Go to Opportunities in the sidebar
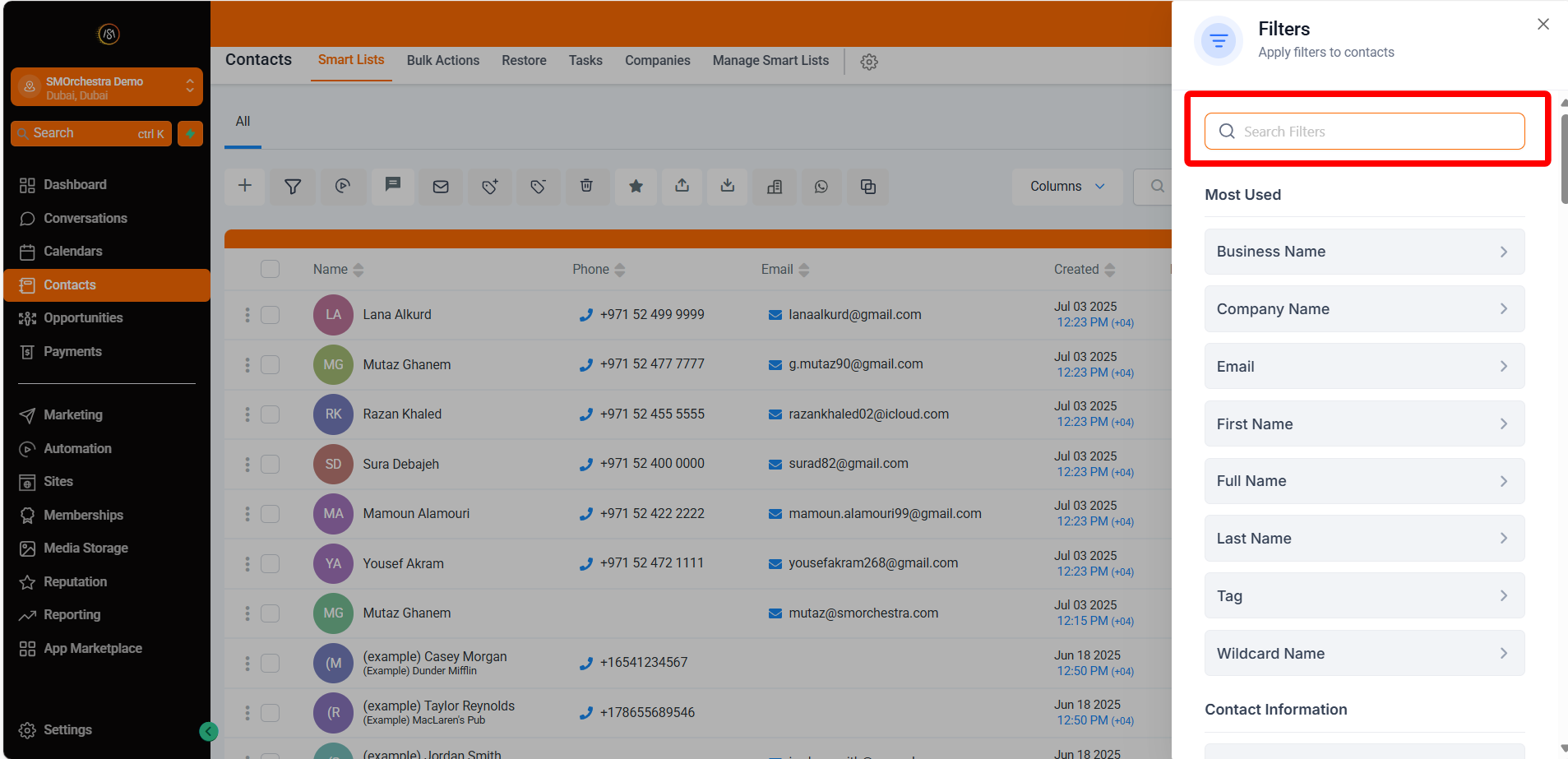 (x=83, y=318)
